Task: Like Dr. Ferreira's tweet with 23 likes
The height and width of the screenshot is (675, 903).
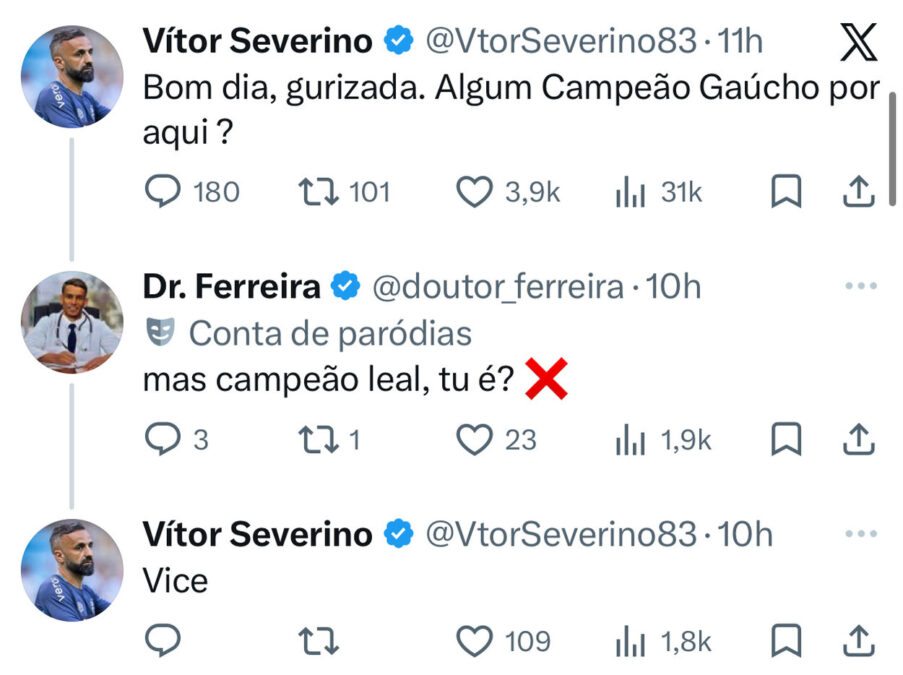Action: 474,439
